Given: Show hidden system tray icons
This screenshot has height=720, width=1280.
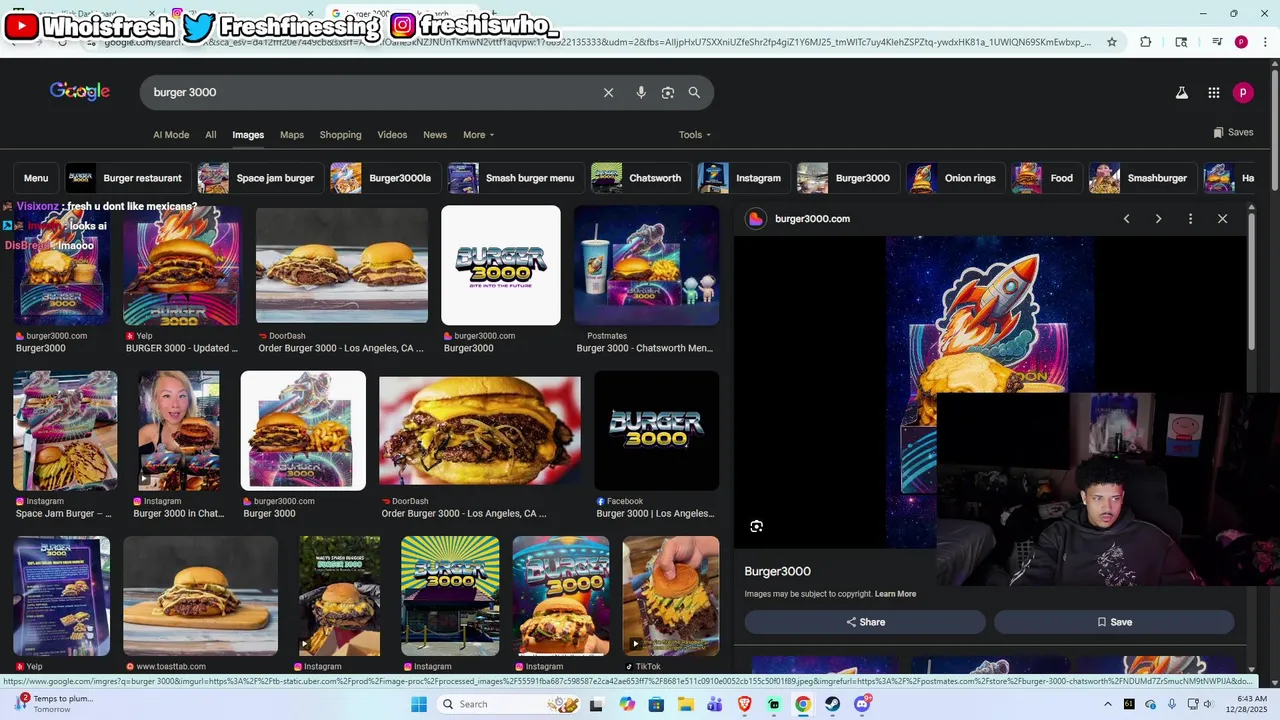Looking at the screenshot, I should coord(1107,704).
